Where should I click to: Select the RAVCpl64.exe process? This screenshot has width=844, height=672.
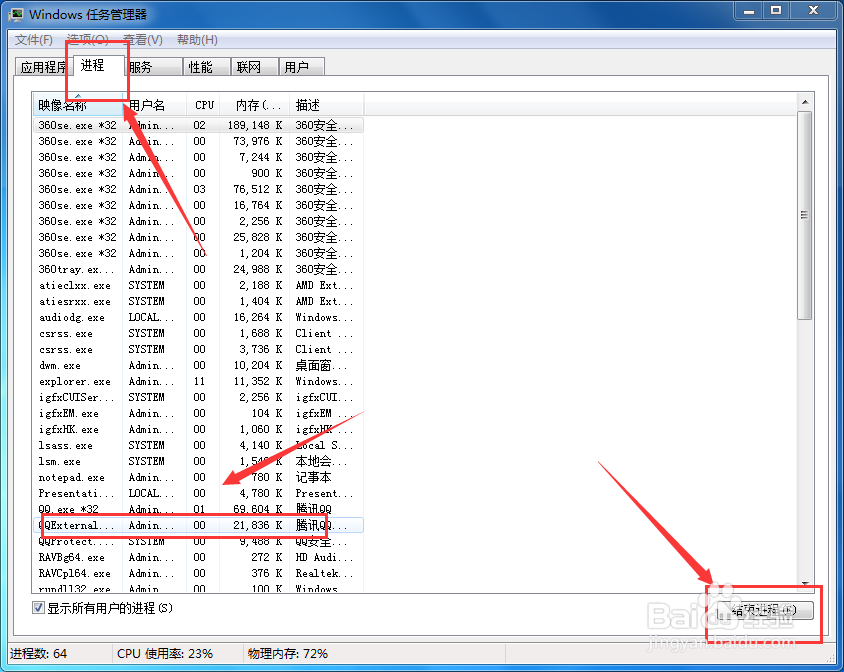[198, 573]
